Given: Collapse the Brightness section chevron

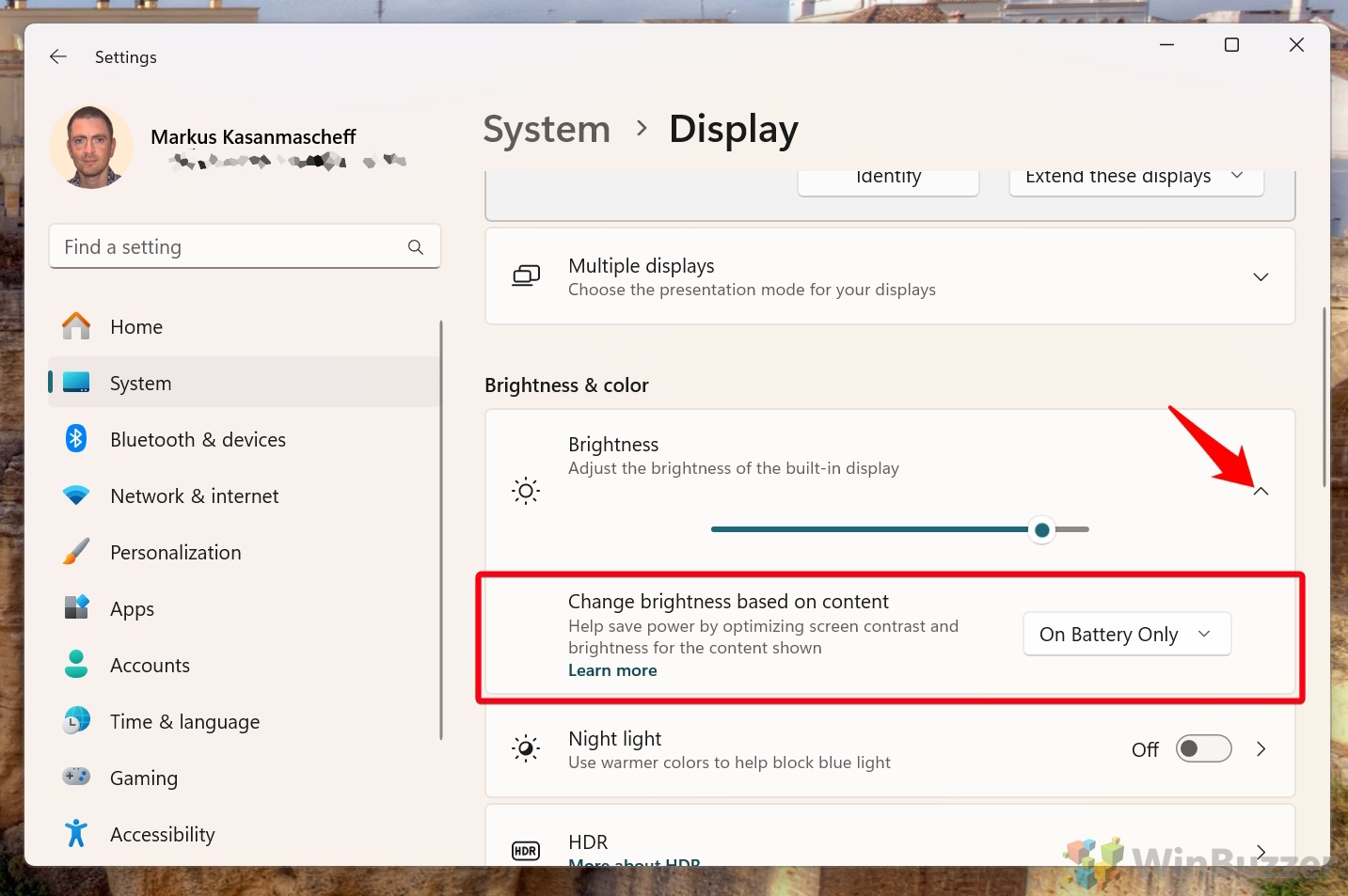Looking at the screenshot, I should click(1261, 491).
